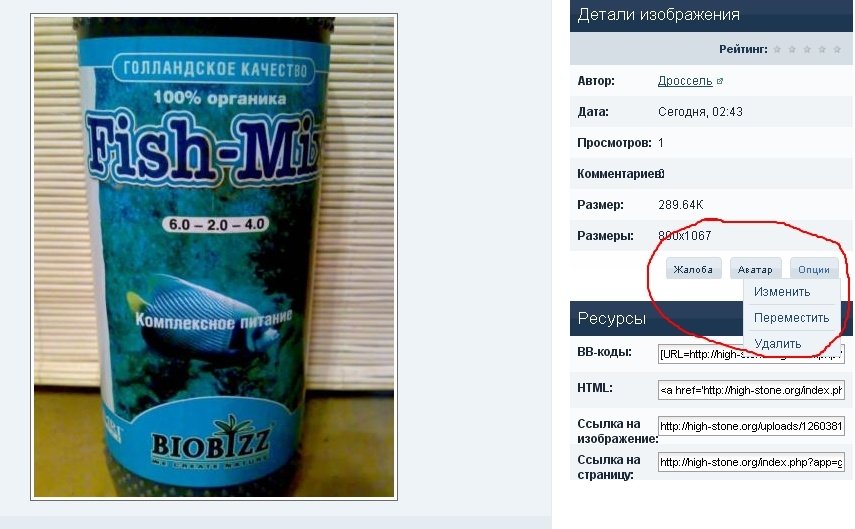This screenshot has width=855, height=529.
Task: Rate the image with the fourth star
Action: 822,50
